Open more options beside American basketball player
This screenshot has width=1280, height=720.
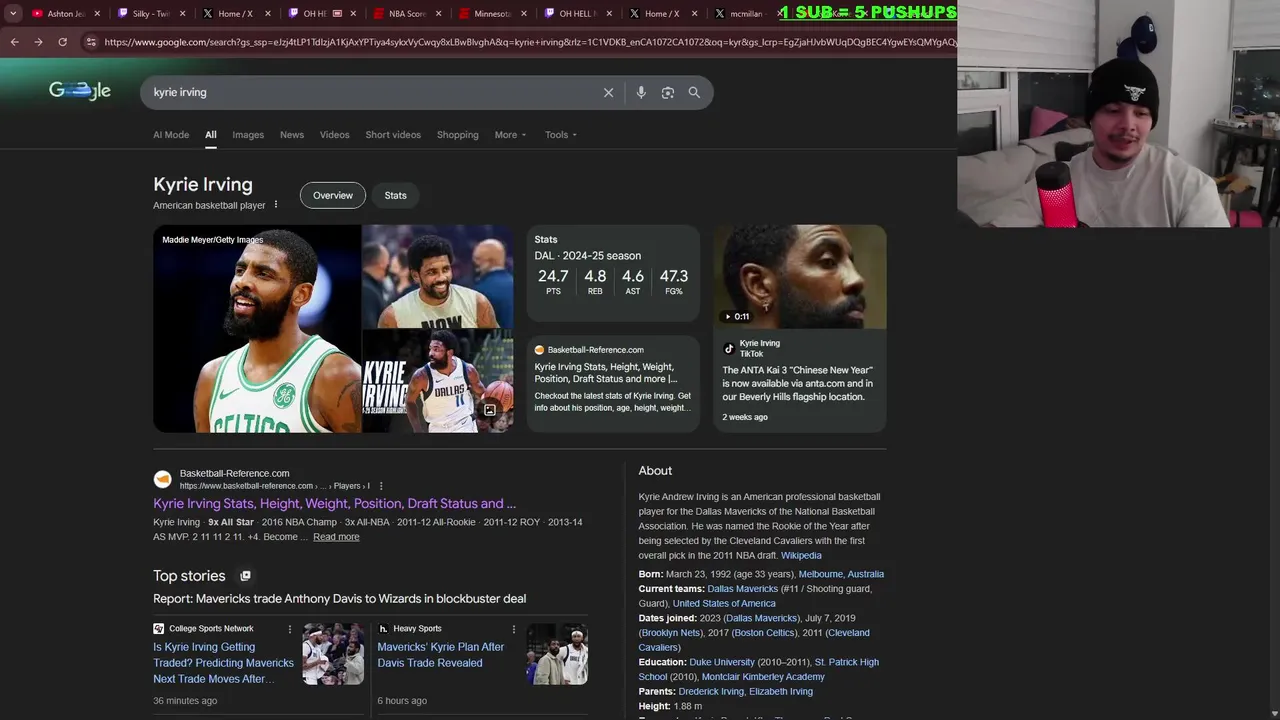276,205
